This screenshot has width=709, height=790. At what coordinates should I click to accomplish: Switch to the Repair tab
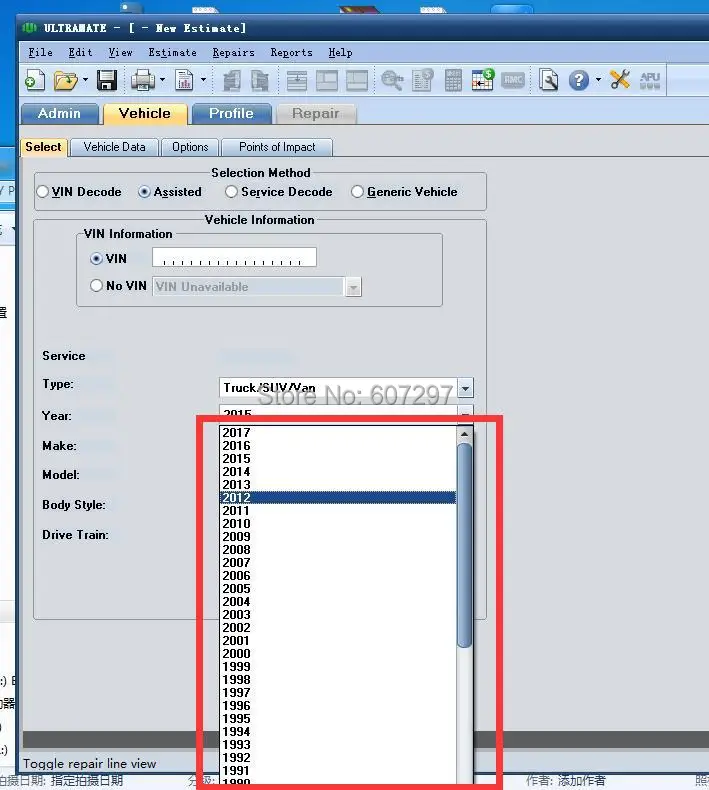[315, 113]
